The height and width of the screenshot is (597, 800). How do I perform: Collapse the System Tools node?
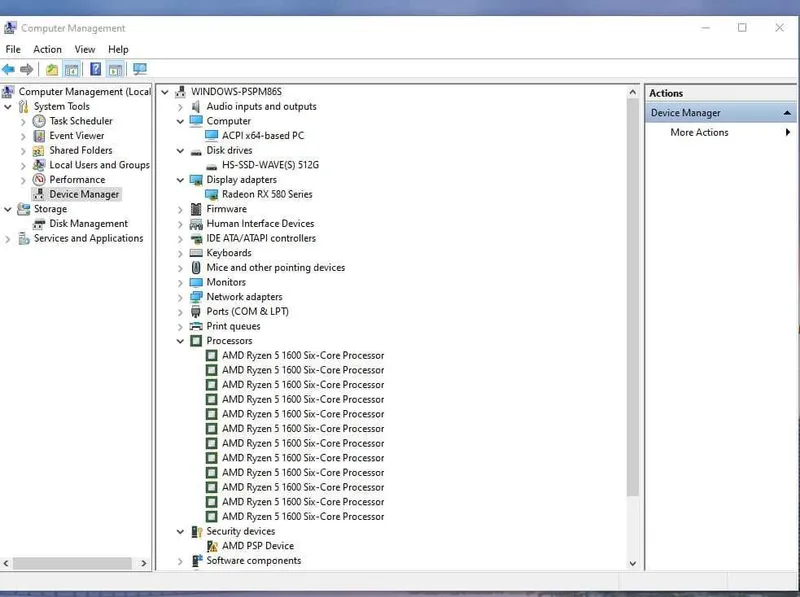pos(8,107)
